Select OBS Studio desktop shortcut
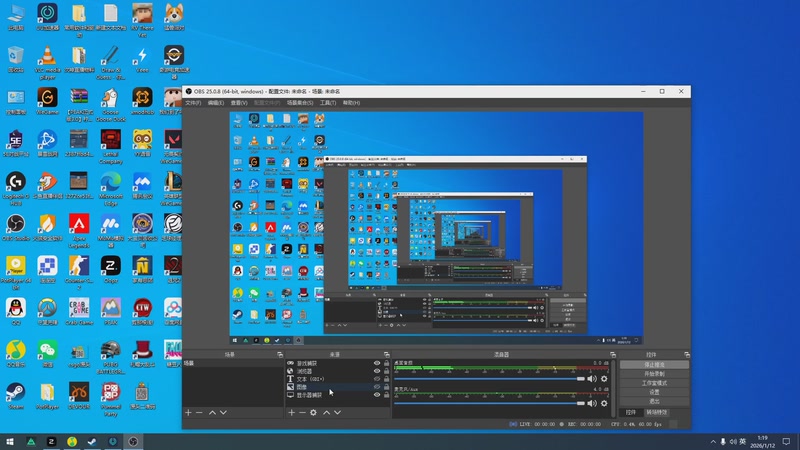The image size is (800, 450). pos(16,228)
